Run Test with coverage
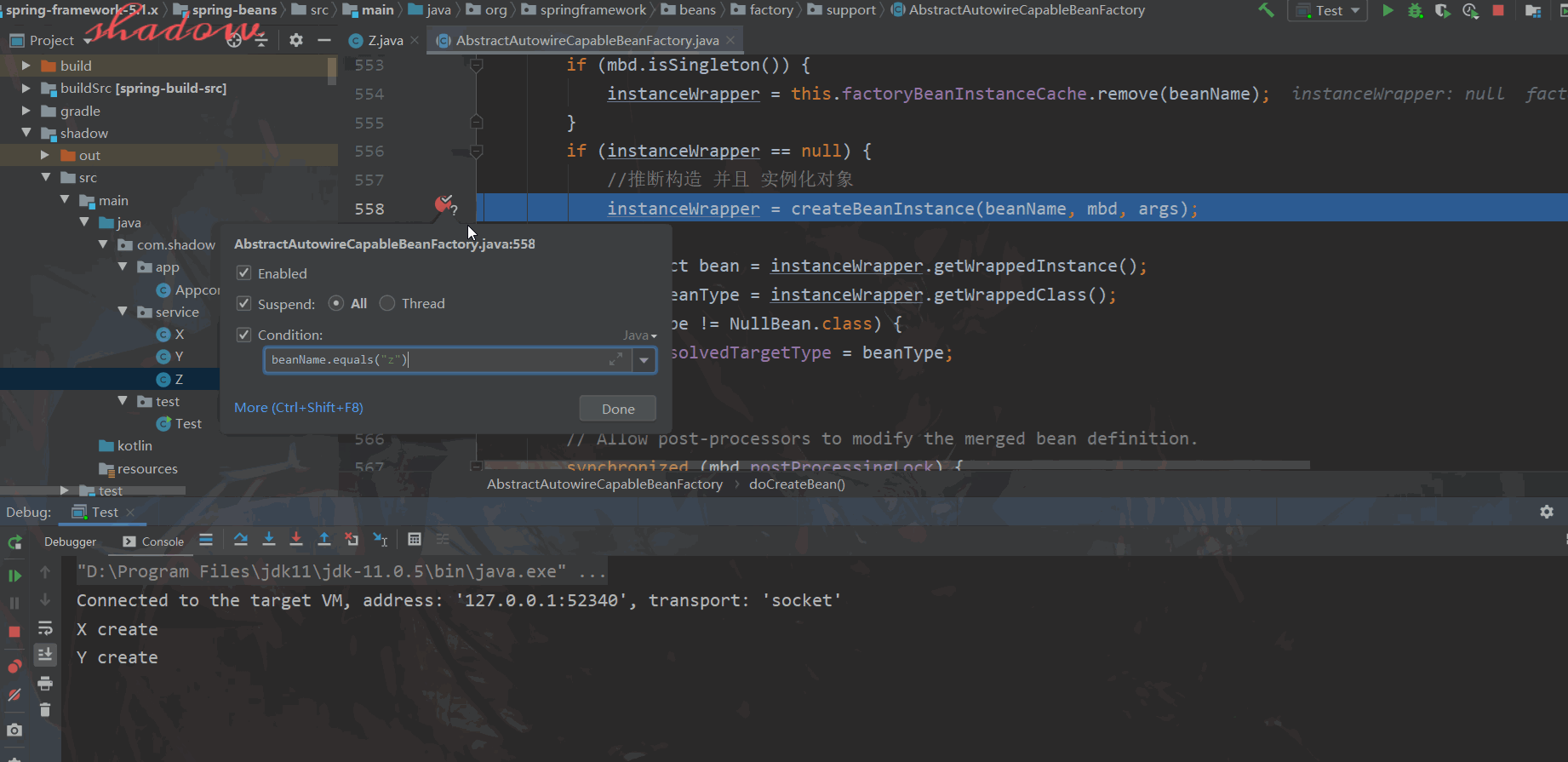Image resolution: width=1568 pixels, height=762 pixels. (1443, 10)
